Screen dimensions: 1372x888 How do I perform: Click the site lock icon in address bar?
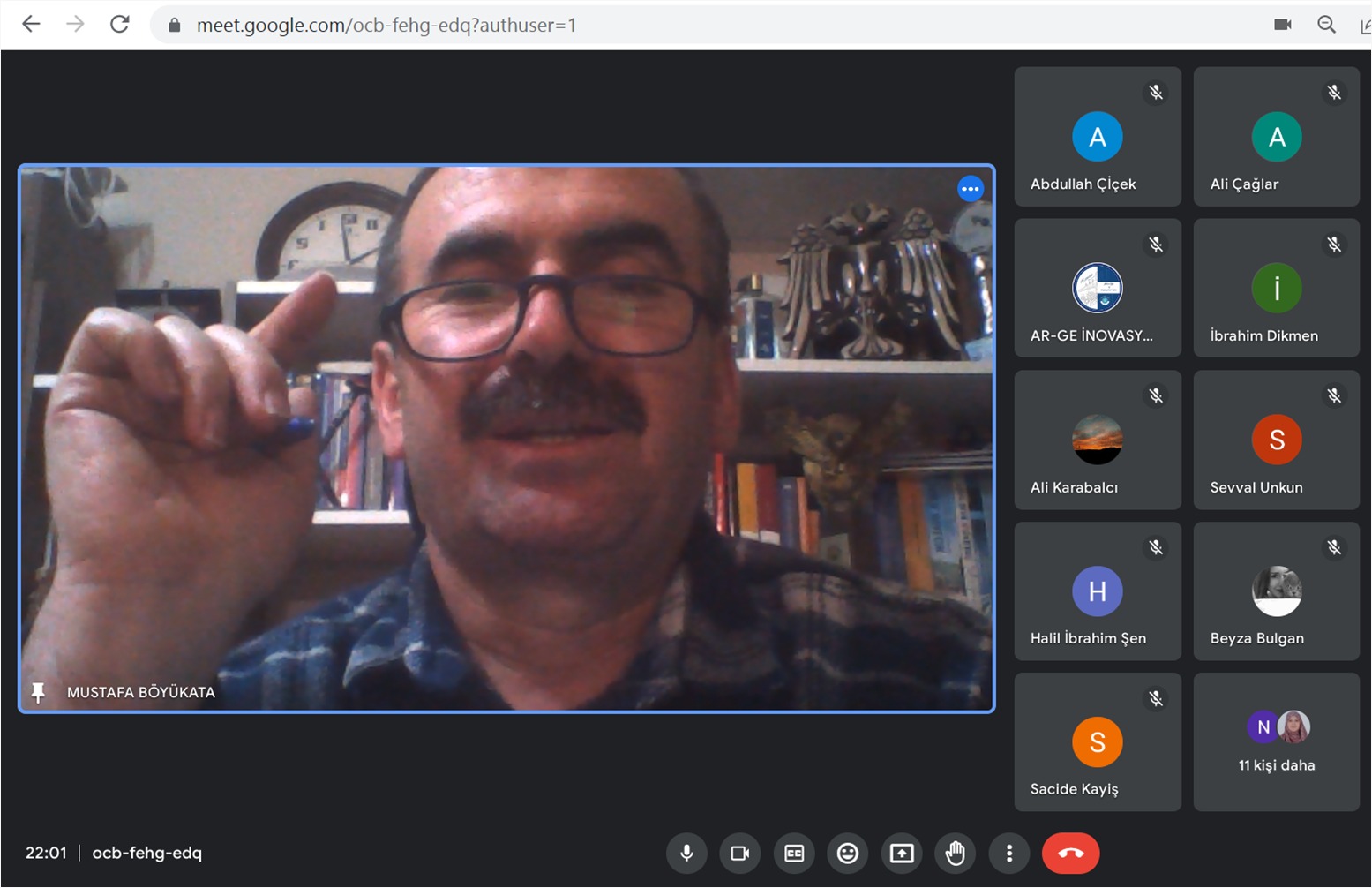pyautogui.click(x=175, y=25)
